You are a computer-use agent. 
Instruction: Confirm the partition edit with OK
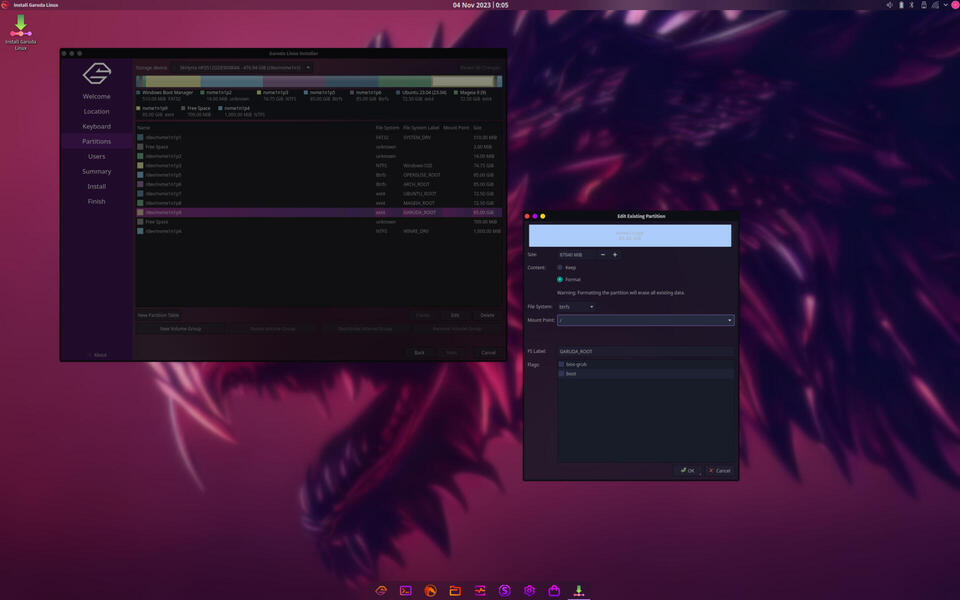point(688,470)
